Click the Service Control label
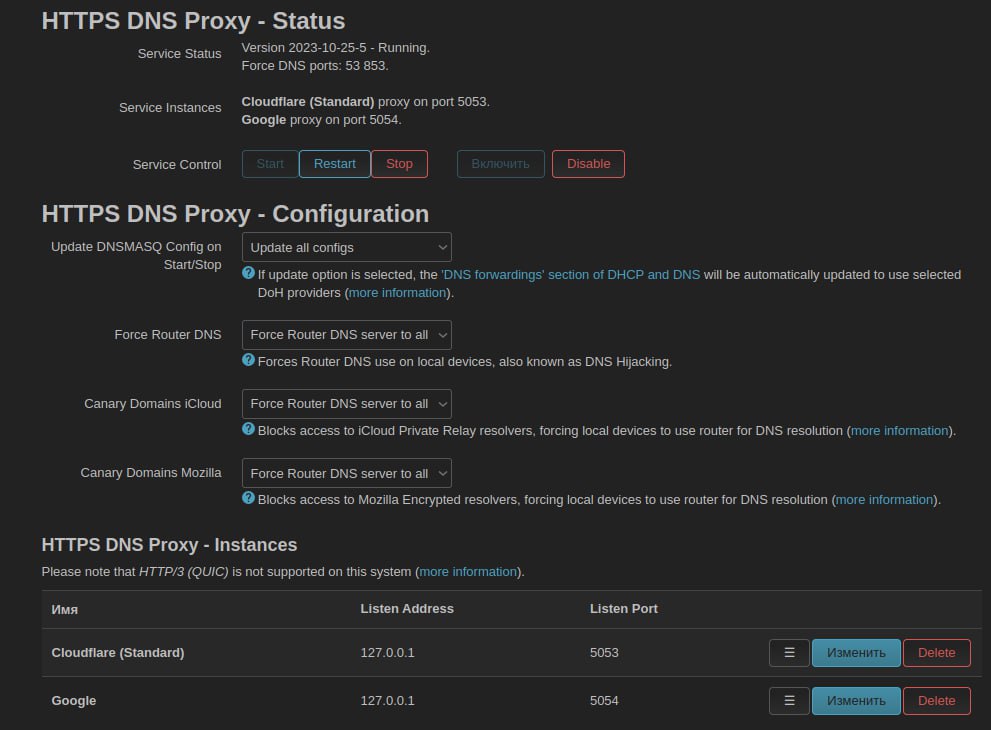The image size is (991, 730). (x=177, y=165)
